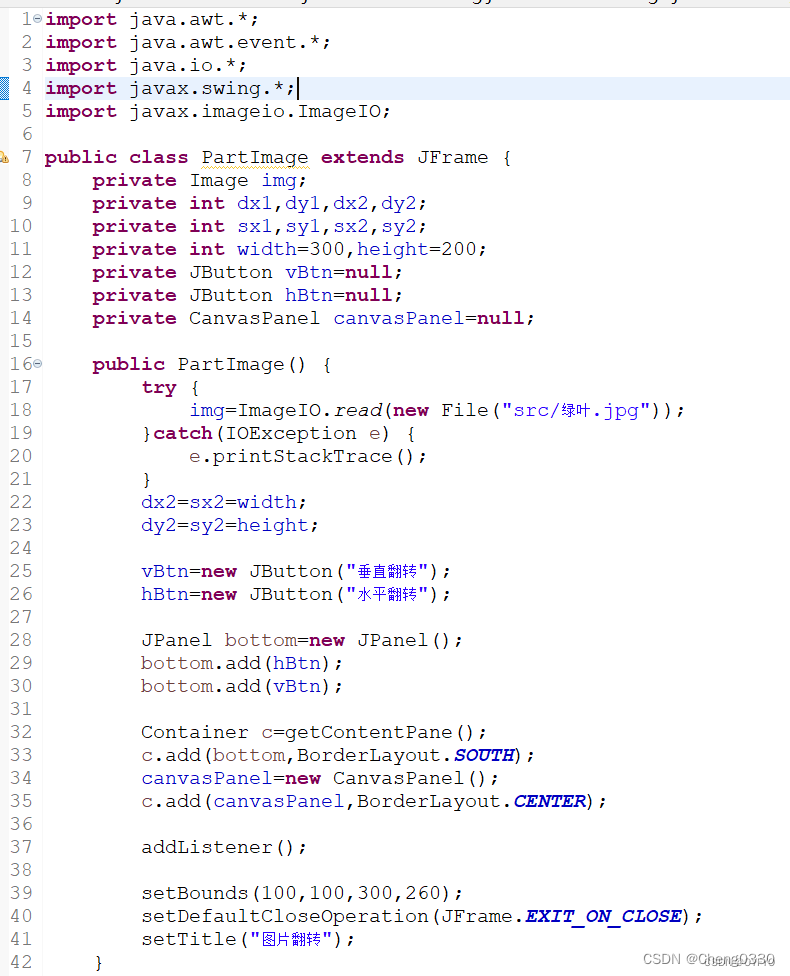Collapse the import block fold marker

pyautogui.click(x=37, y=19)
